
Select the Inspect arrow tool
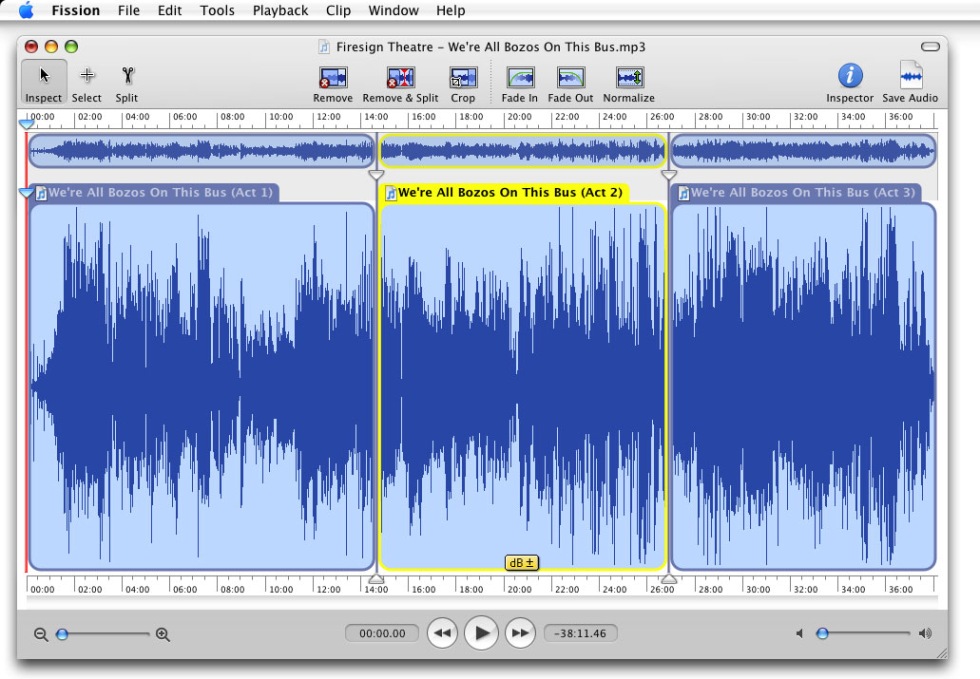tap(43, 77)
